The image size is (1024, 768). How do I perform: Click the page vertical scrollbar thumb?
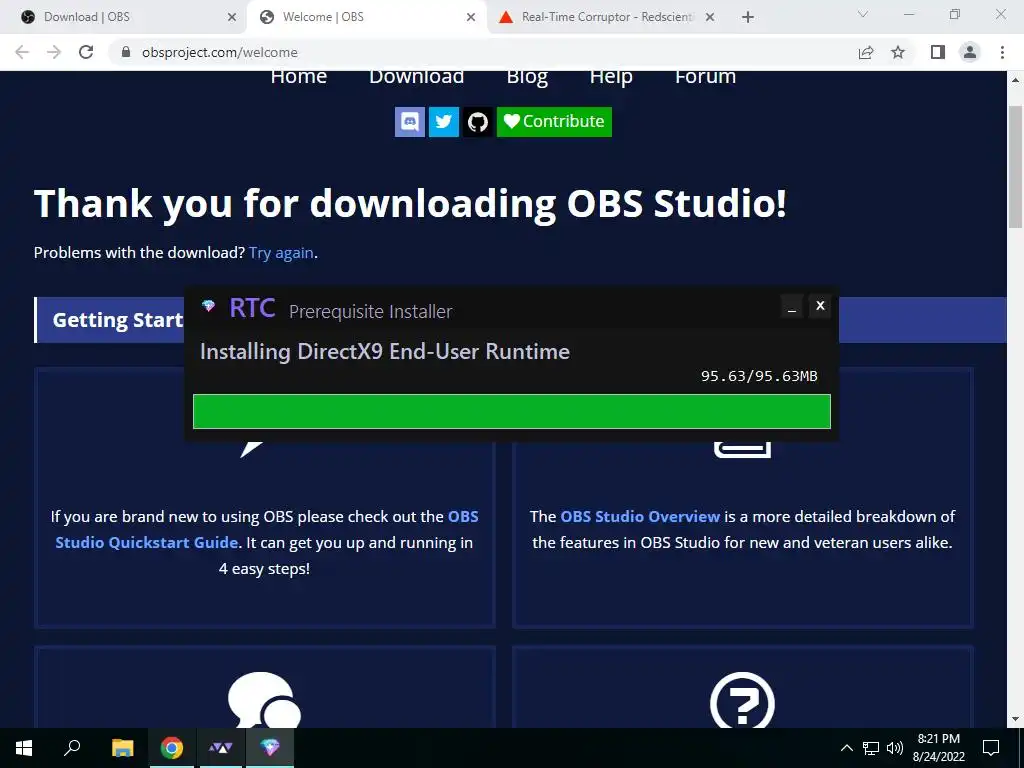click(x=1016, y=167)
